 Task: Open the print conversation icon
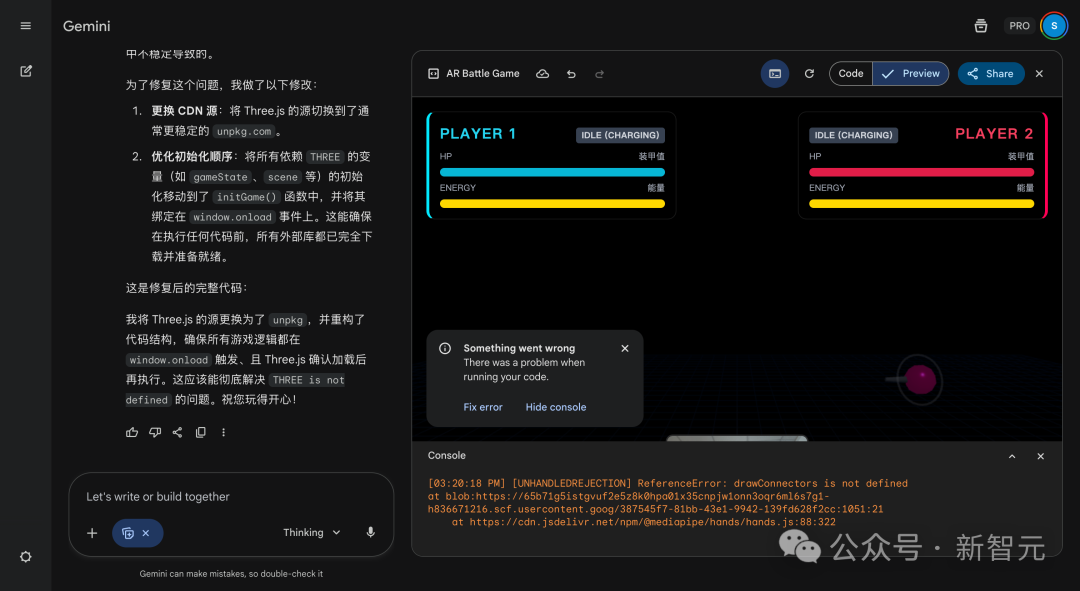pyautogui.click(x=981, y=26)
